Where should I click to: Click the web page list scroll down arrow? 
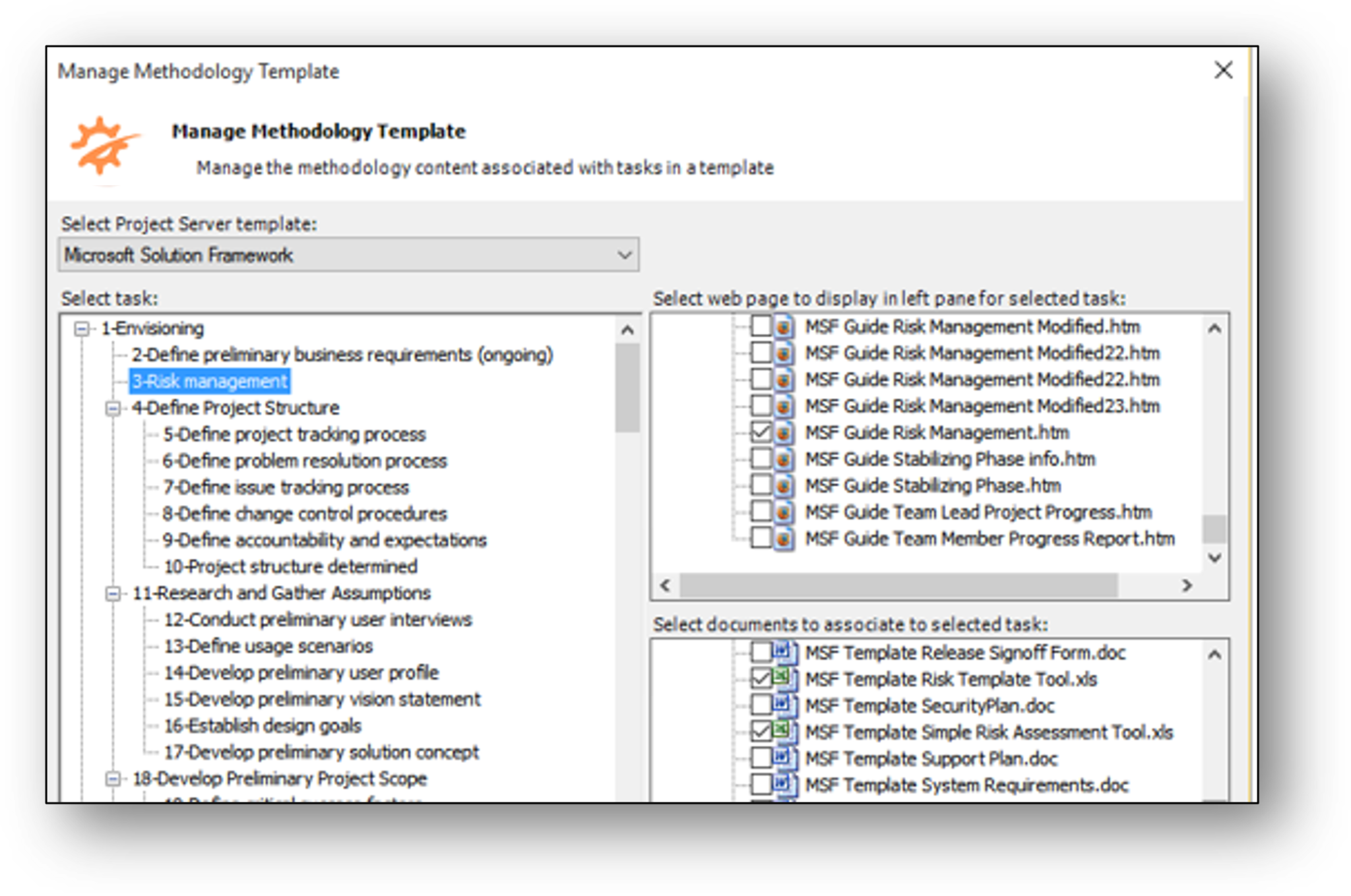(1214, 558)
